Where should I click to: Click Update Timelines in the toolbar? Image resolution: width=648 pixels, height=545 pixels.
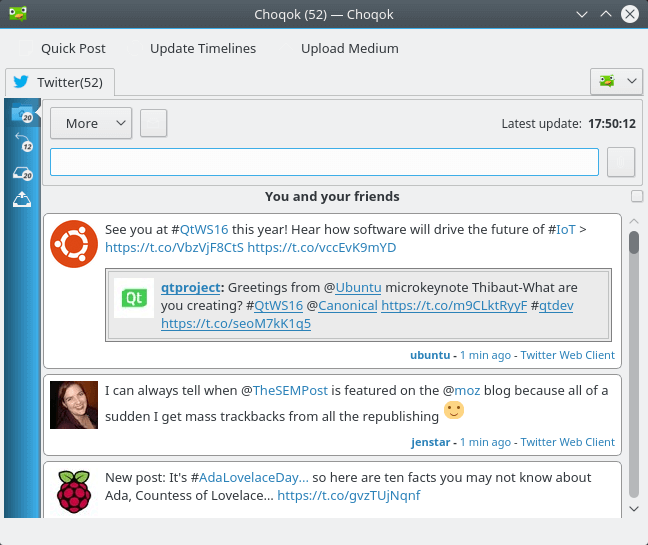coord(203,48)
